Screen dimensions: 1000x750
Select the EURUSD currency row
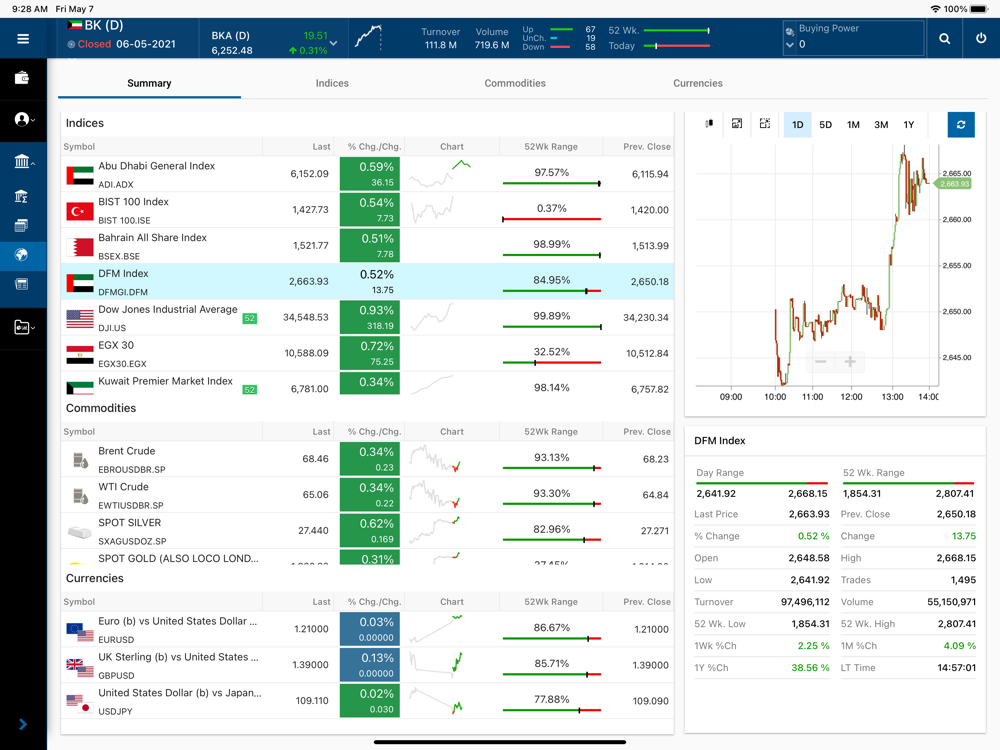(367, 629)
